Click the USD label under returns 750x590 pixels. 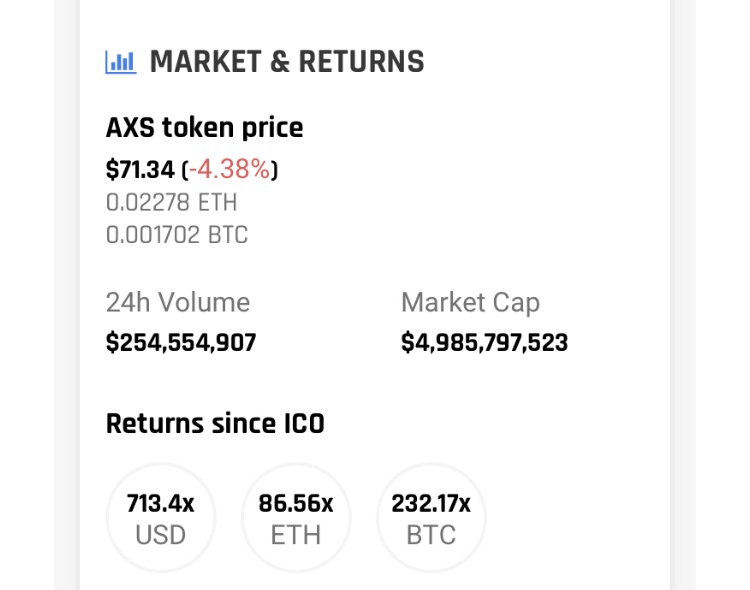[161, 534]
